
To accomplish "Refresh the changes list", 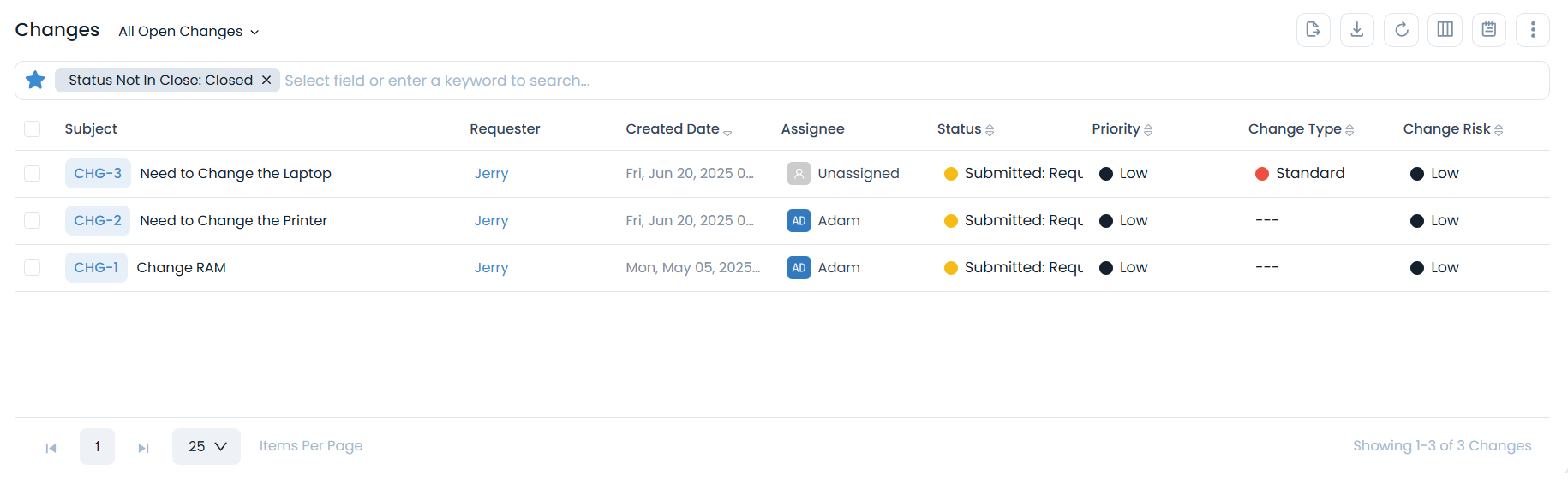I will pos(1402,30).
